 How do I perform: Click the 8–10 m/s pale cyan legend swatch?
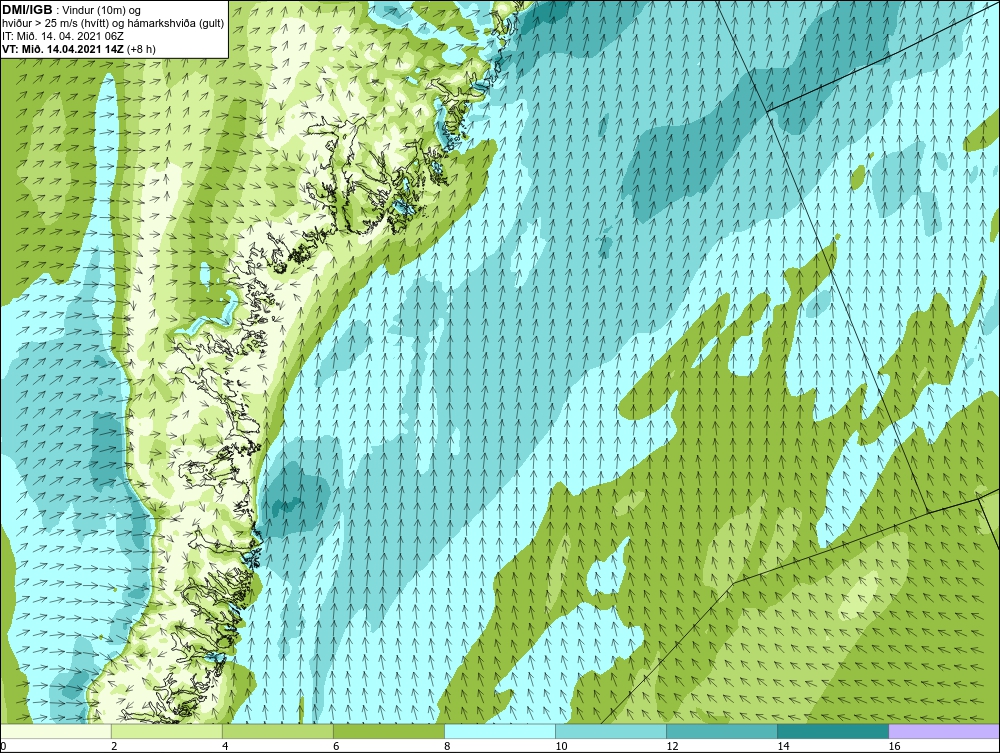tap(500, 731)
